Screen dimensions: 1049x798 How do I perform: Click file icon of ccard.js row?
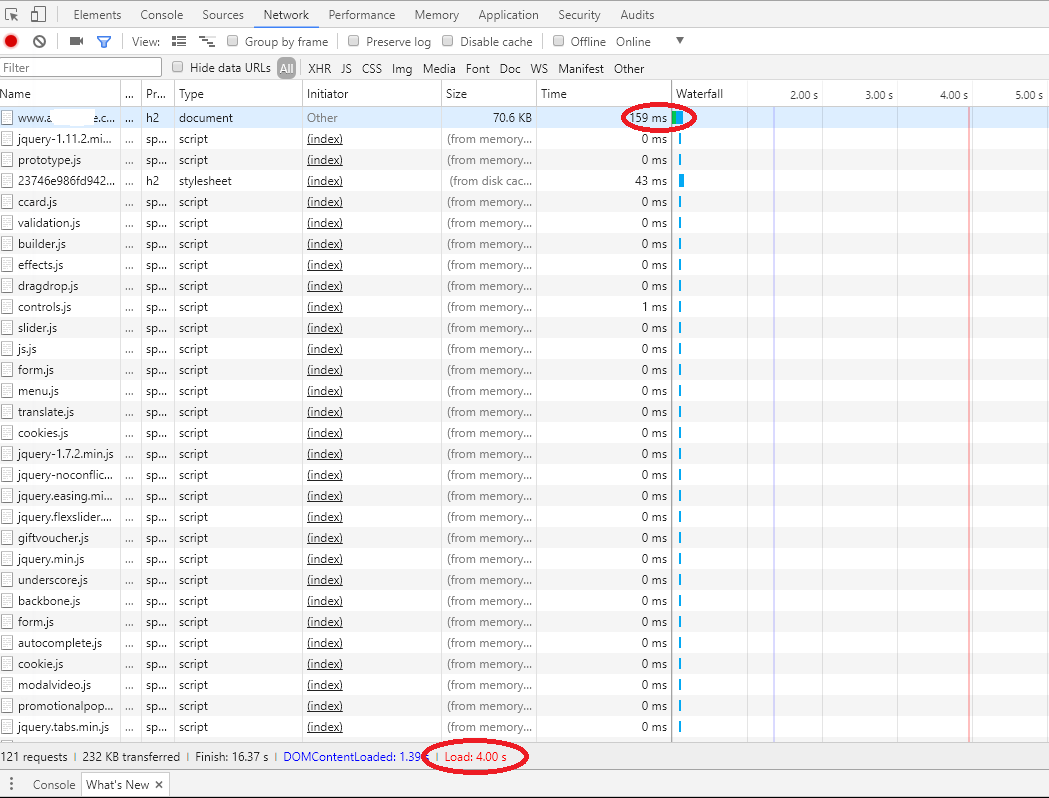pyautogui.click(x=7, y=202)
